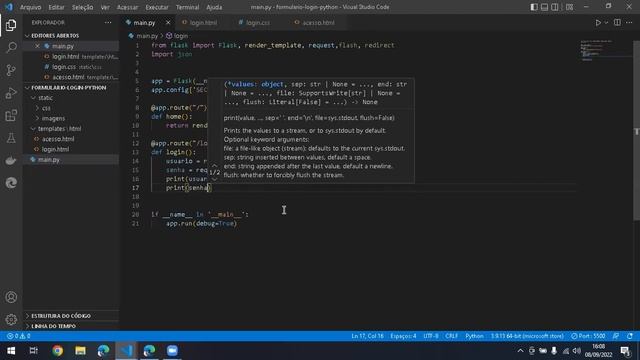Toggle the secondary side bar layout
Image resolution: width=640 pixels, height=360 pixels.
555,7
